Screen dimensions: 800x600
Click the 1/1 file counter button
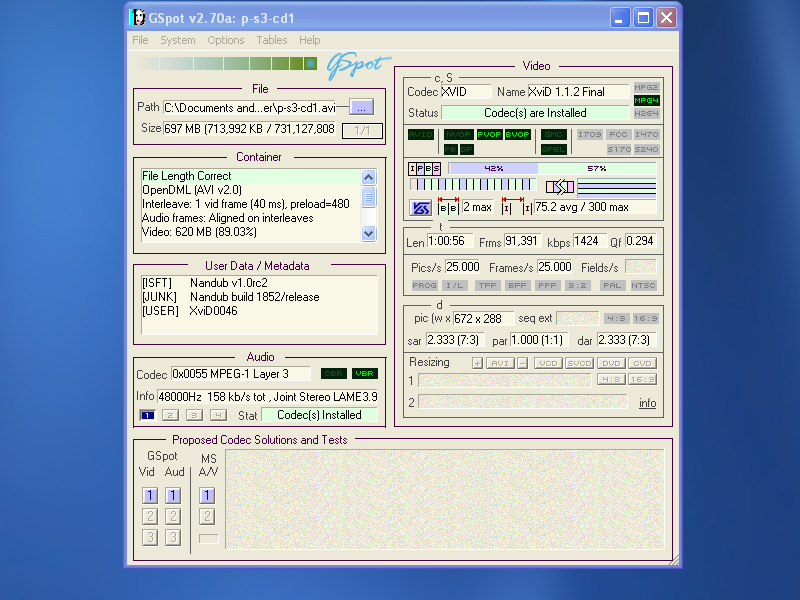(x=362, y=131)
